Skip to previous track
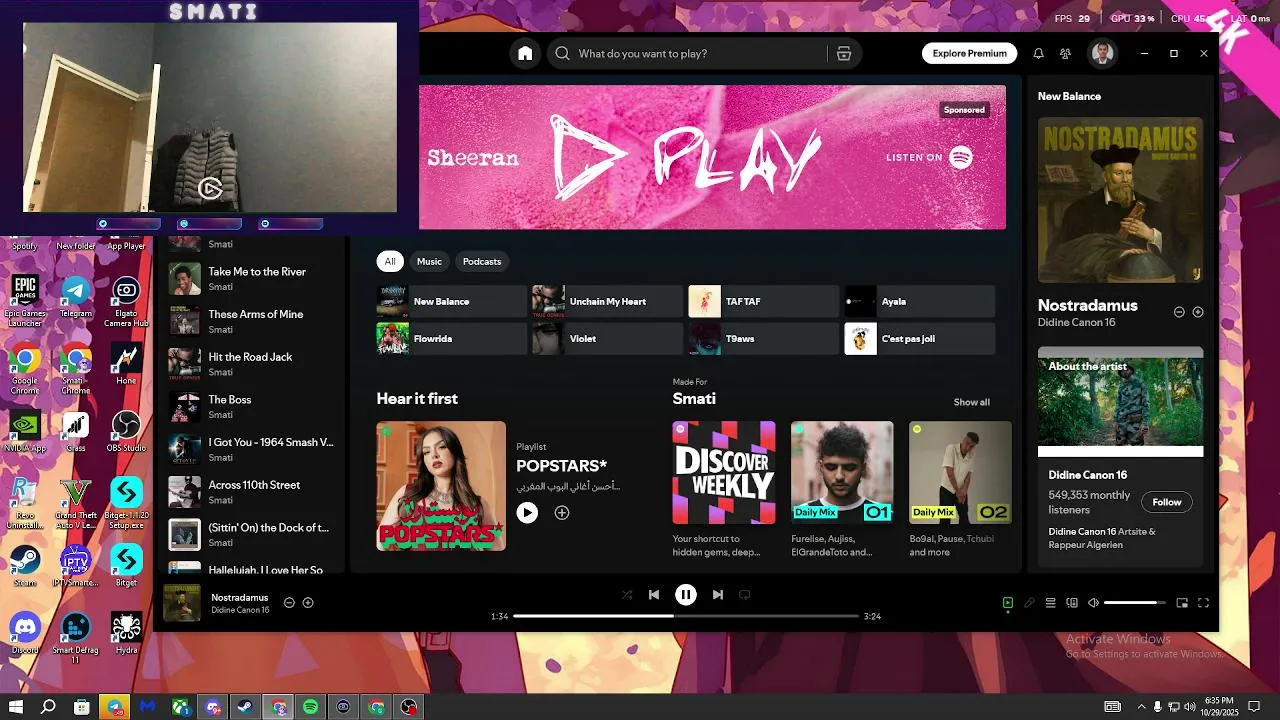The height and width of the screenshot is (720, 1280). [654, 595]
